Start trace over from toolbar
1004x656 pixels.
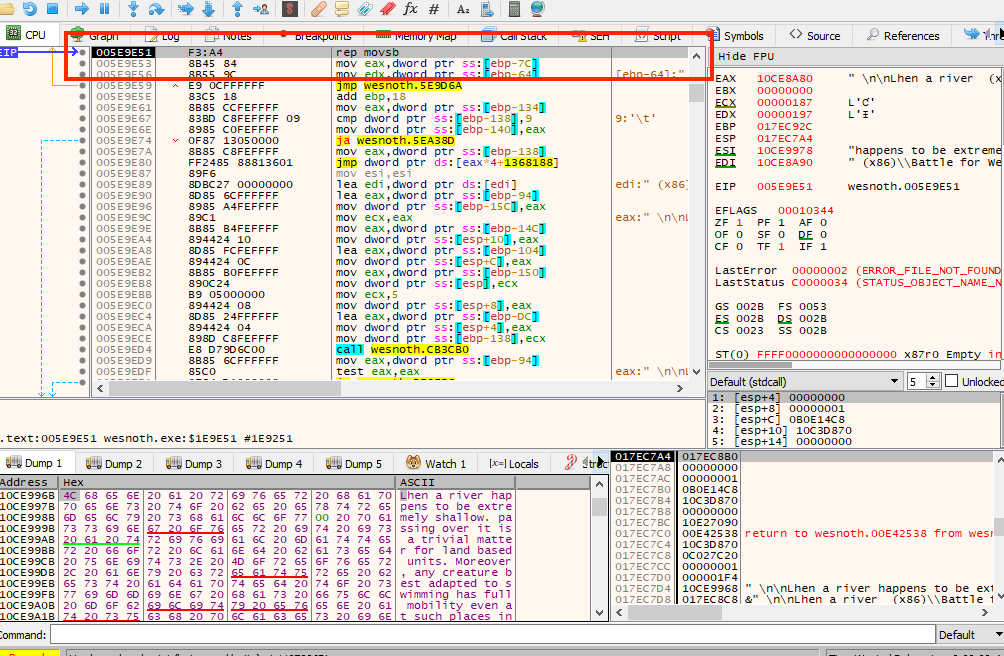(x=209, y=8)
